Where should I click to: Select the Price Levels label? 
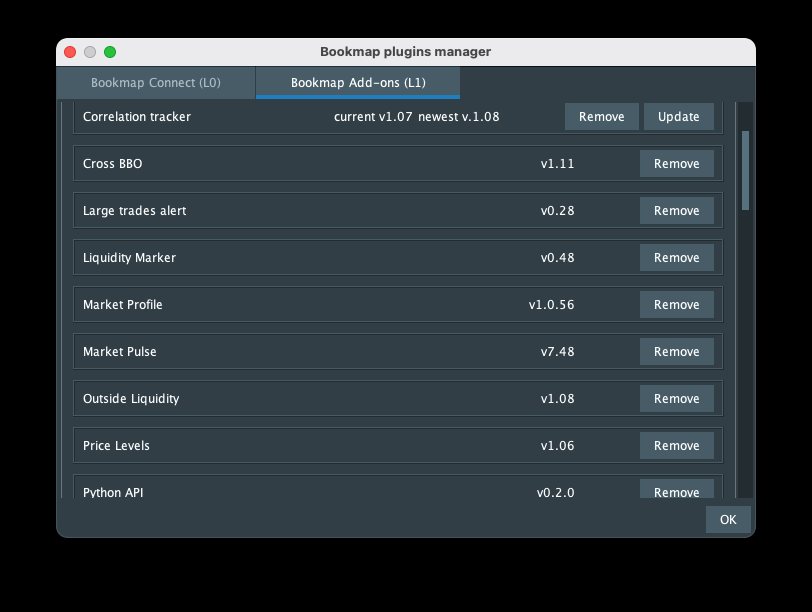(116, 445)
